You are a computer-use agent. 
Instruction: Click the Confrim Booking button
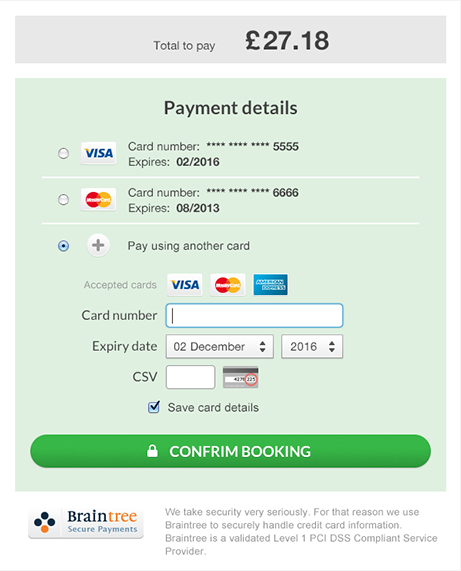click(230, 451)
